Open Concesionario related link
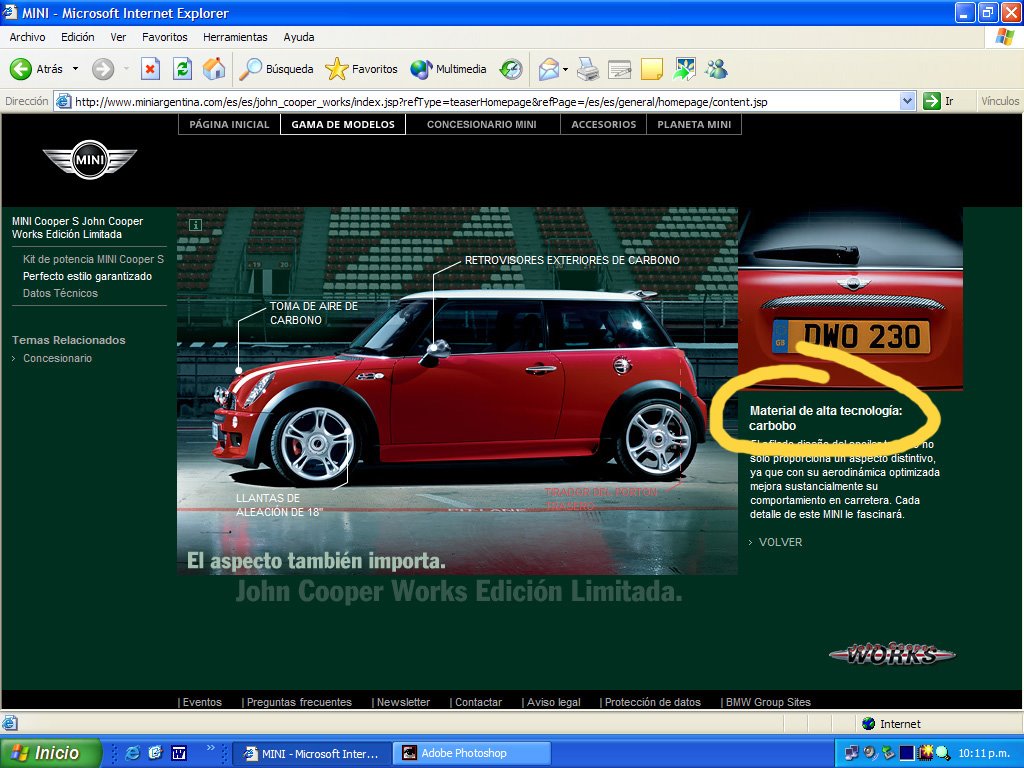Viewport: 1024px width, 768px height. (x=57, y=358)
